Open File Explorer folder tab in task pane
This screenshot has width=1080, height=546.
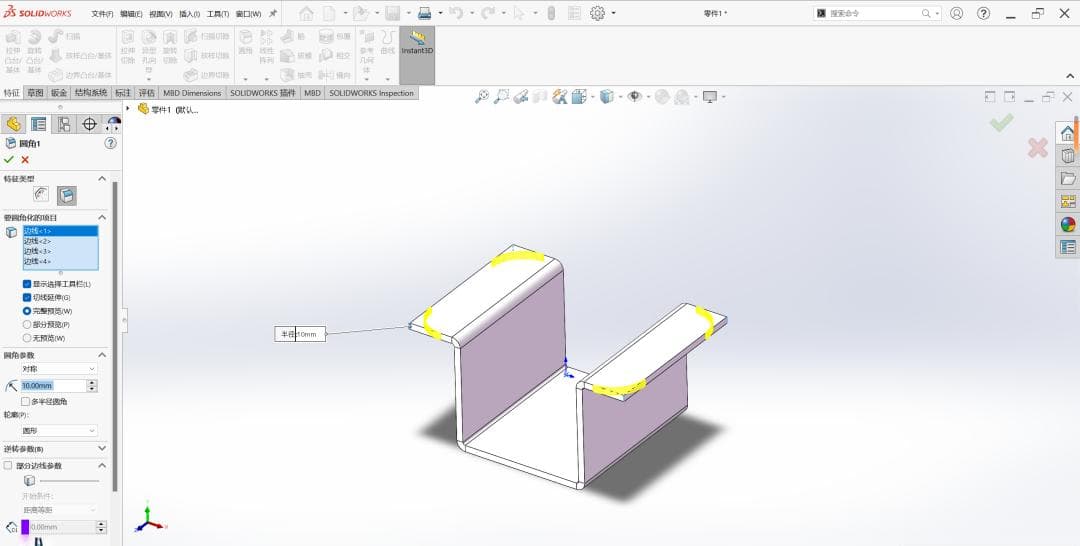click(1067, 178)
